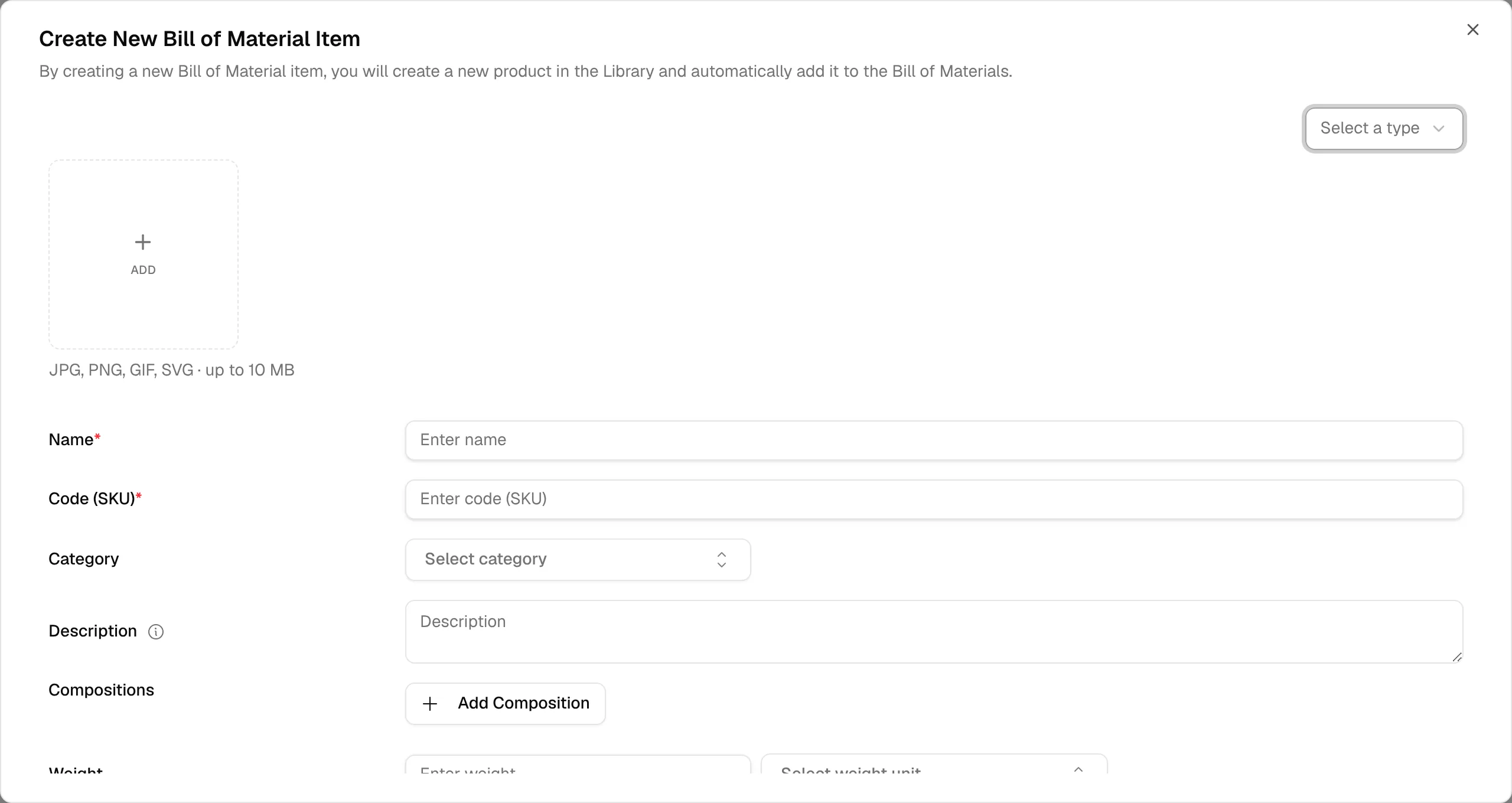
Task: Click the Compositions label
Action: click(x=101, y=690)
